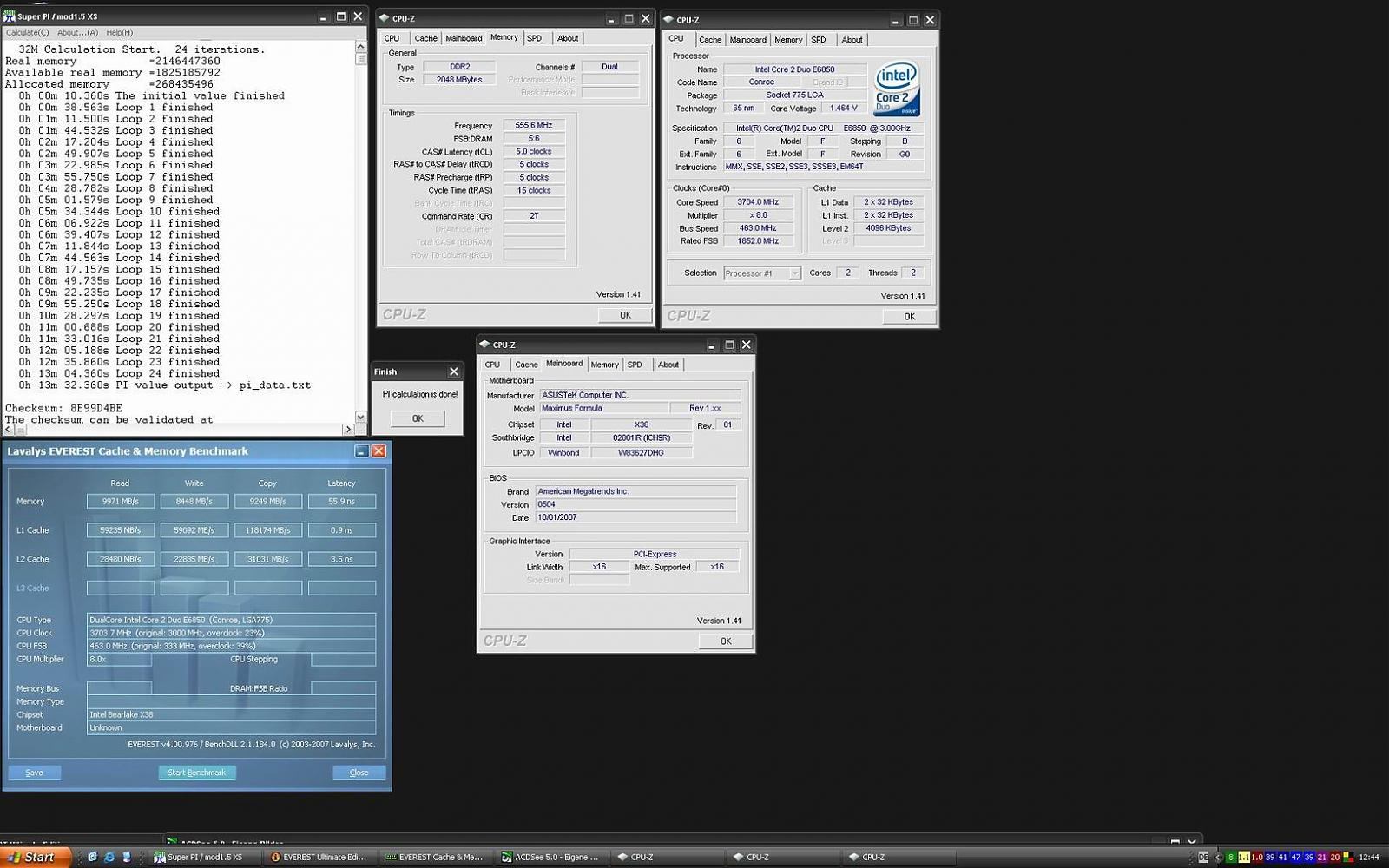This screenshot has width=1389, height=868.
Task: Open Cache tab in the CPU-Z mainboard window
Action: [526, 365]
